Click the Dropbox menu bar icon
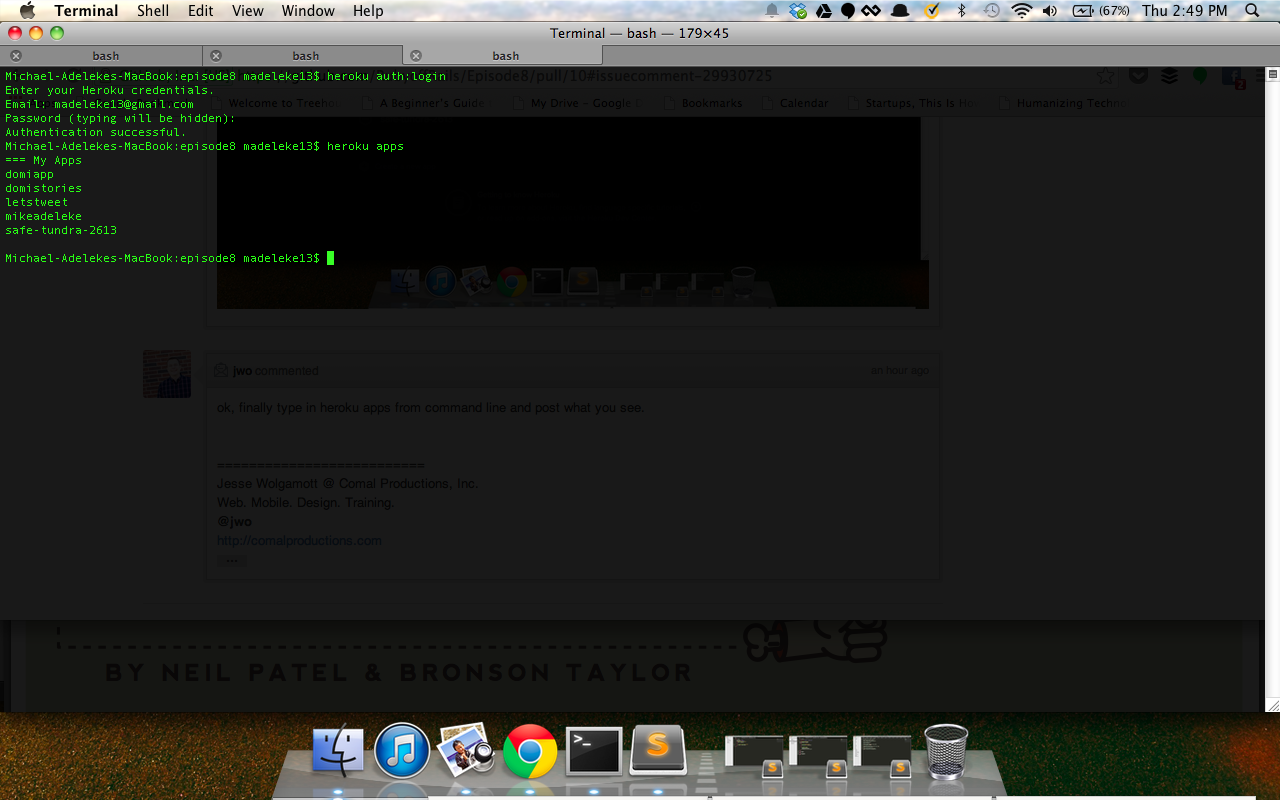The image size is (1280, 800). [x=798, y=11]
